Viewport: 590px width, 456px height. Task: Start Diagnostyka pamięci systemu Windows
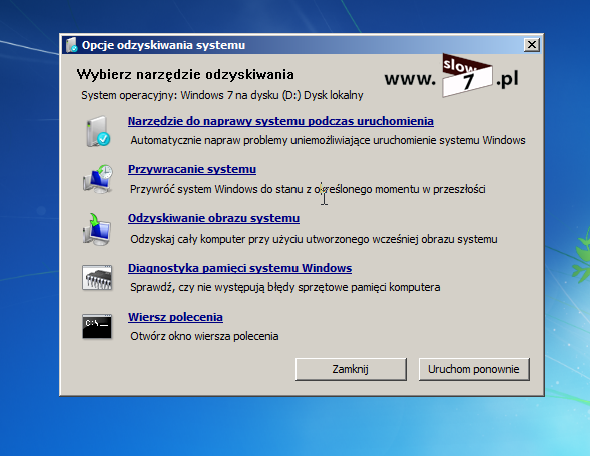point(240,268)
